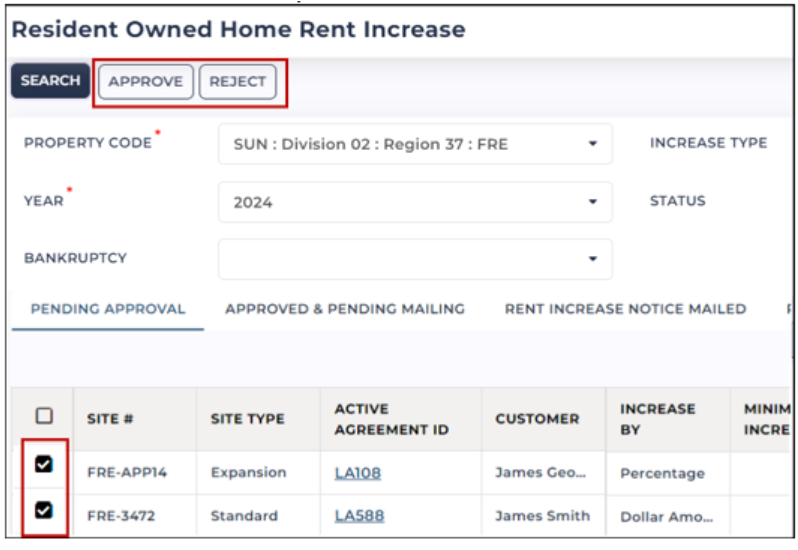Toggle the select-all header checkbox
798x550 pixels.
[44, 416]
